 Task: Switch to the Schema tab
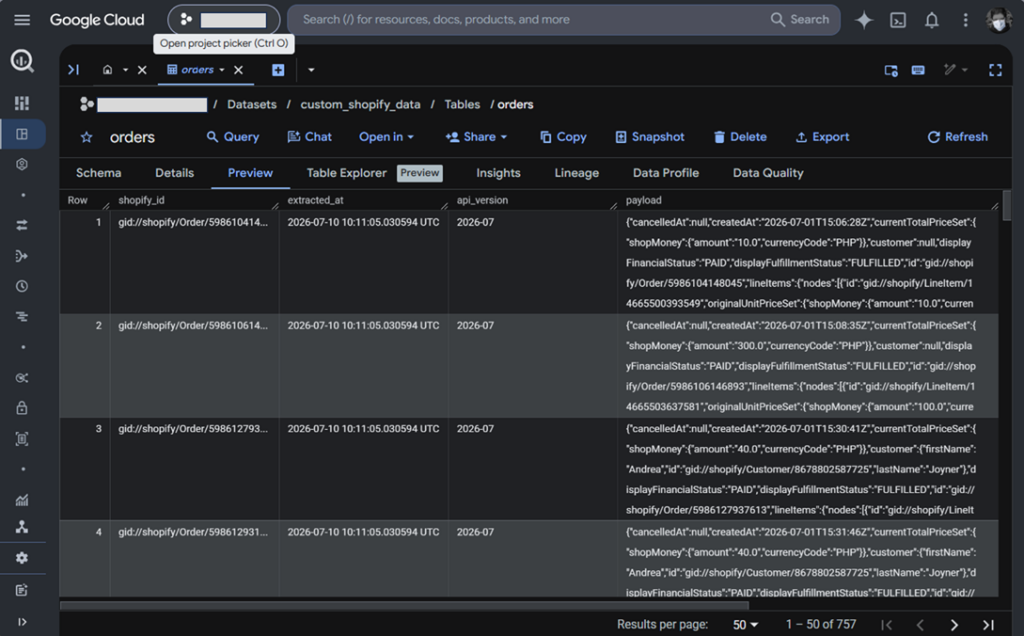(x=99, y=173)
